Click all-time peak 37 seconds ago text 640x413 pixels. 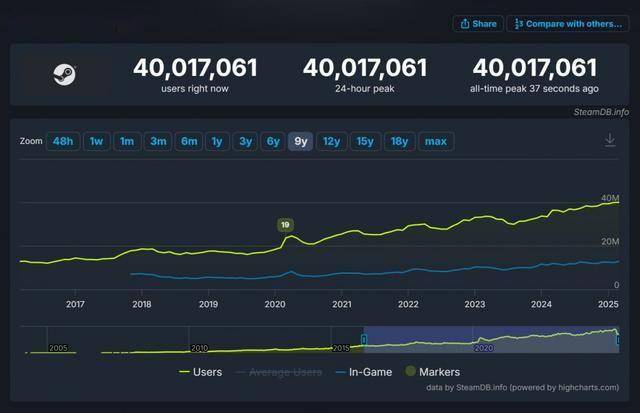tap(534, 89)
